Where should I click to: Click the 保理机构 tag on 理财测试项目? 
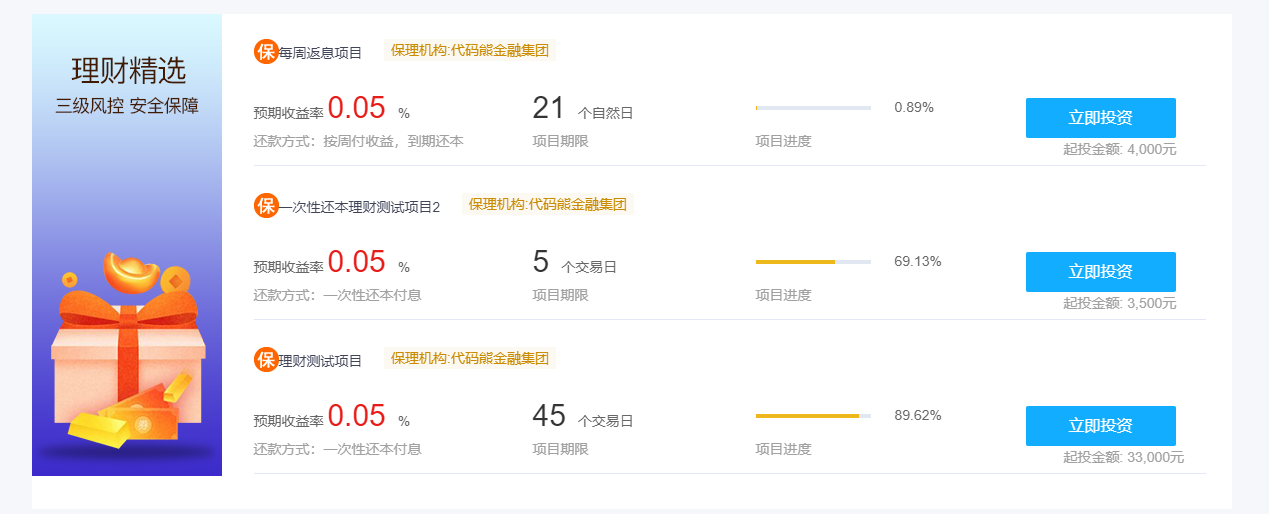pyautogui.click(x=470, y=358)
